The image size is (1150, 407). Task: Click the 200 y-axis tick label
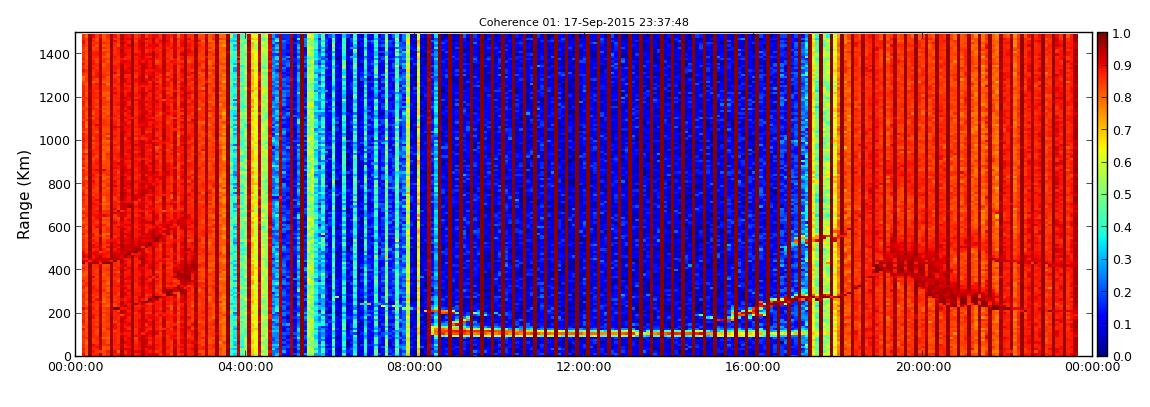pos(60,314)
